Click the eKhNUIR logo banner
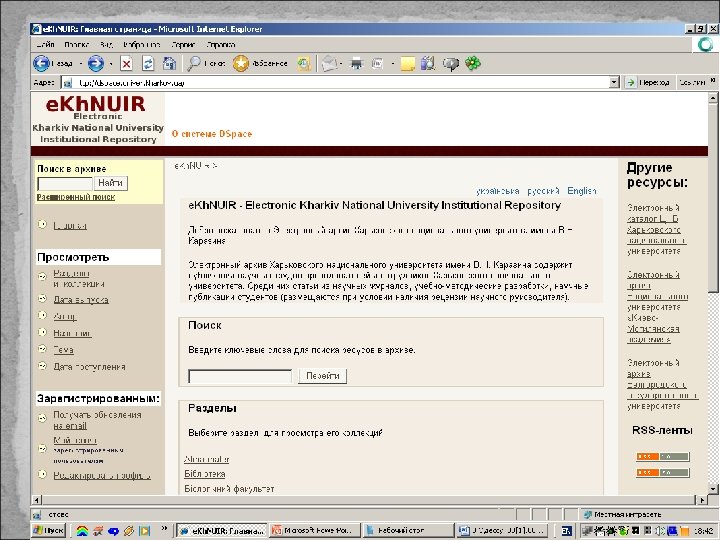 point(98,119)
